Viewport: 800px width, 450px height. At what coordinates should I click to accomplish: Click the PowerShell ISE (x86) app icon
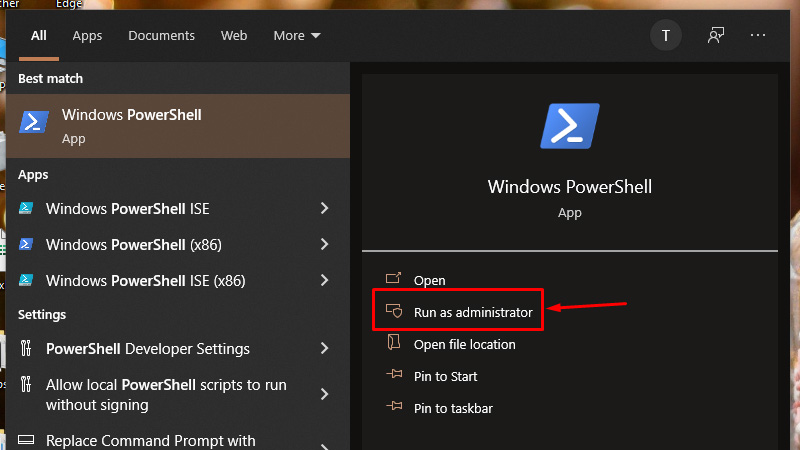click(x=27, y=280)
